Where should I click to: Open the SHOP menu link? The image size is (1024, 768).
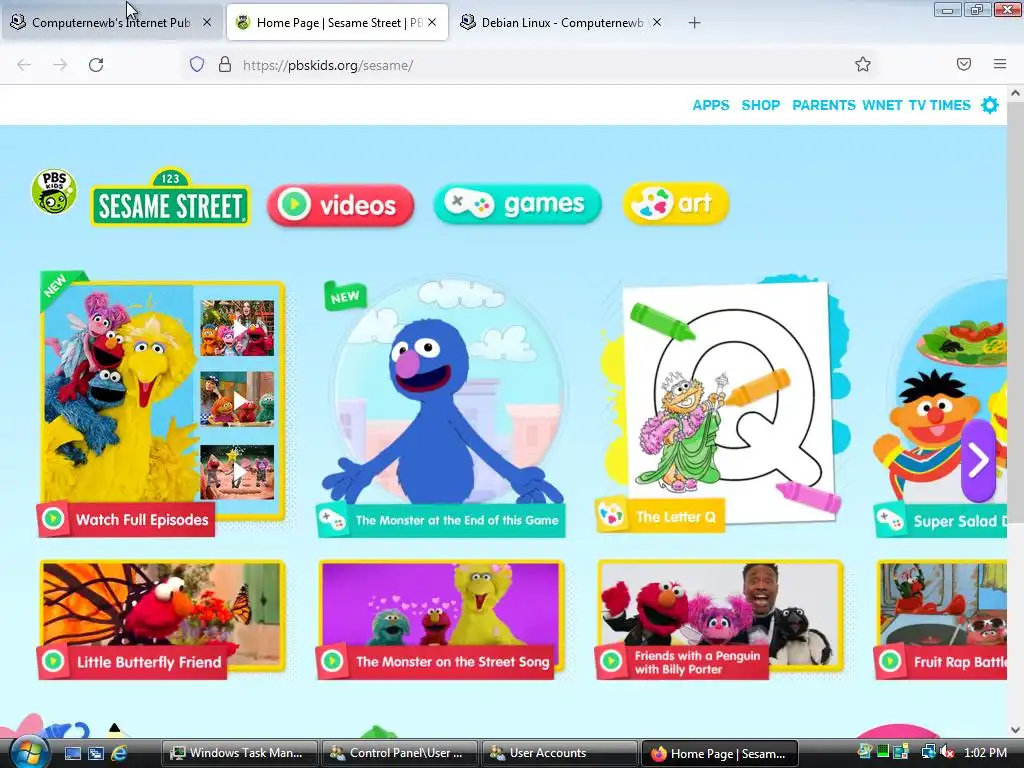(761, 105)
